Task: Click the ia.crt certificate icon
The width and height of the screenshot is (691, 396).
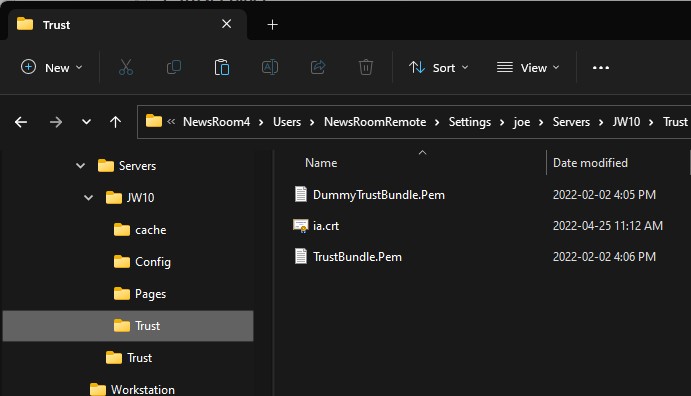Action: coord(301,226)
